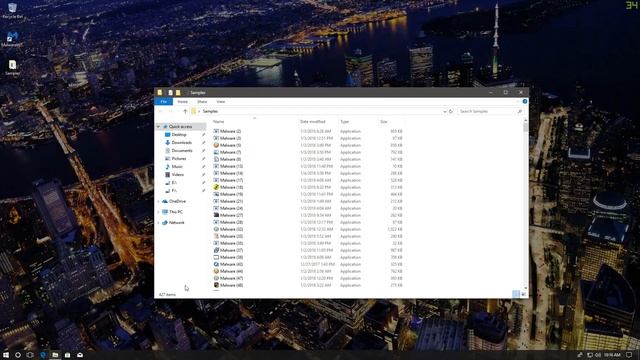
Task: Expand the OneDrive tree node
Action: coord(159,201)
